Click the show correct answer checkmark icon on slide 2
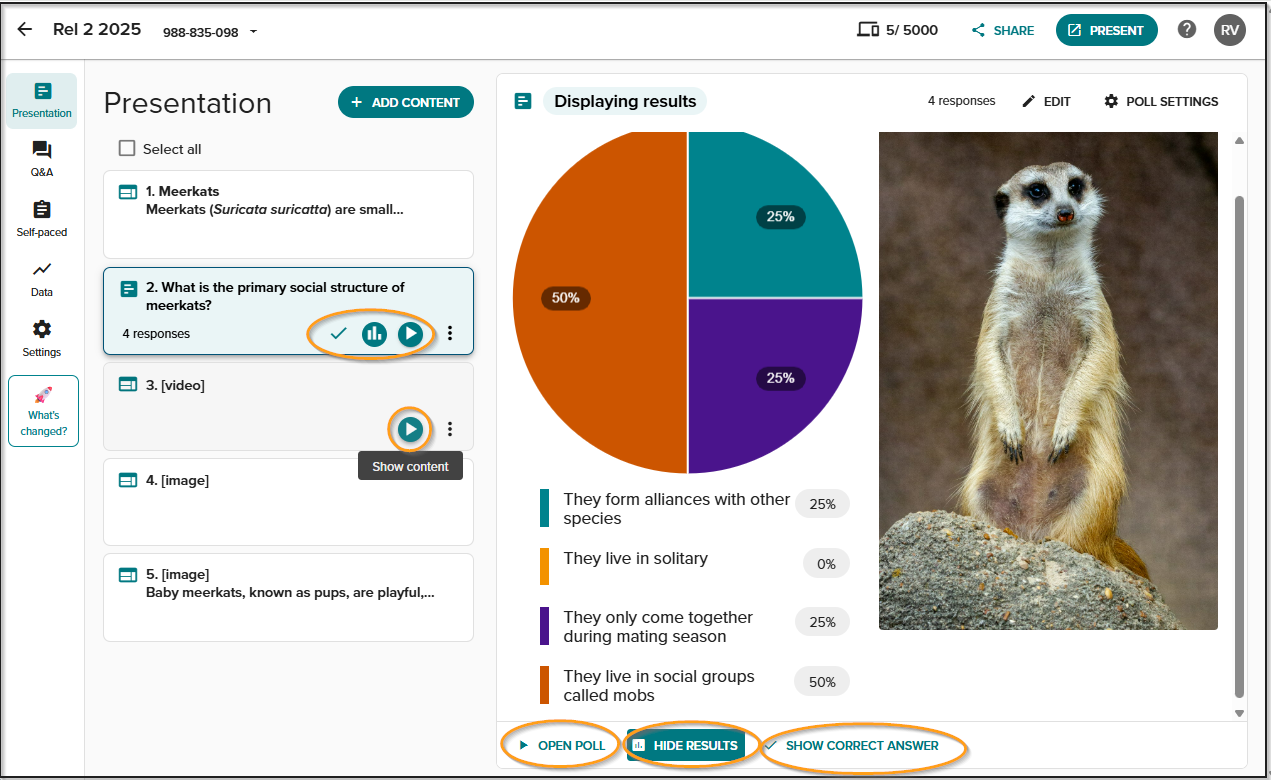1271x780 pixels. click(338, 333)
